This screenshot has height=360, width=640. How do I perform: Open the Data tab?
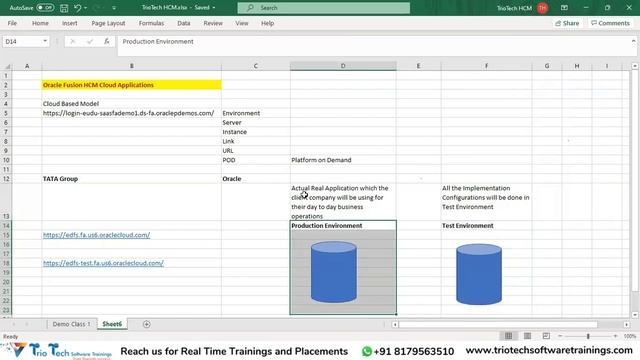tap(184, 23)
